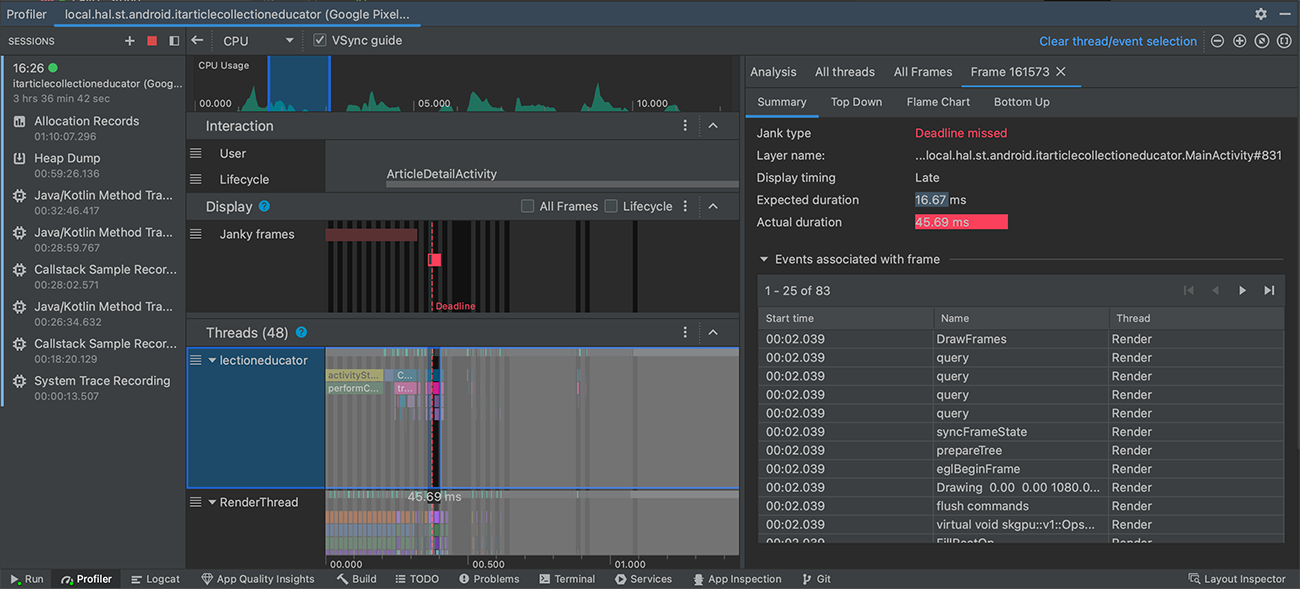
Task: Zoom in the timeline with plus icon
Action: click(1239, 41)
